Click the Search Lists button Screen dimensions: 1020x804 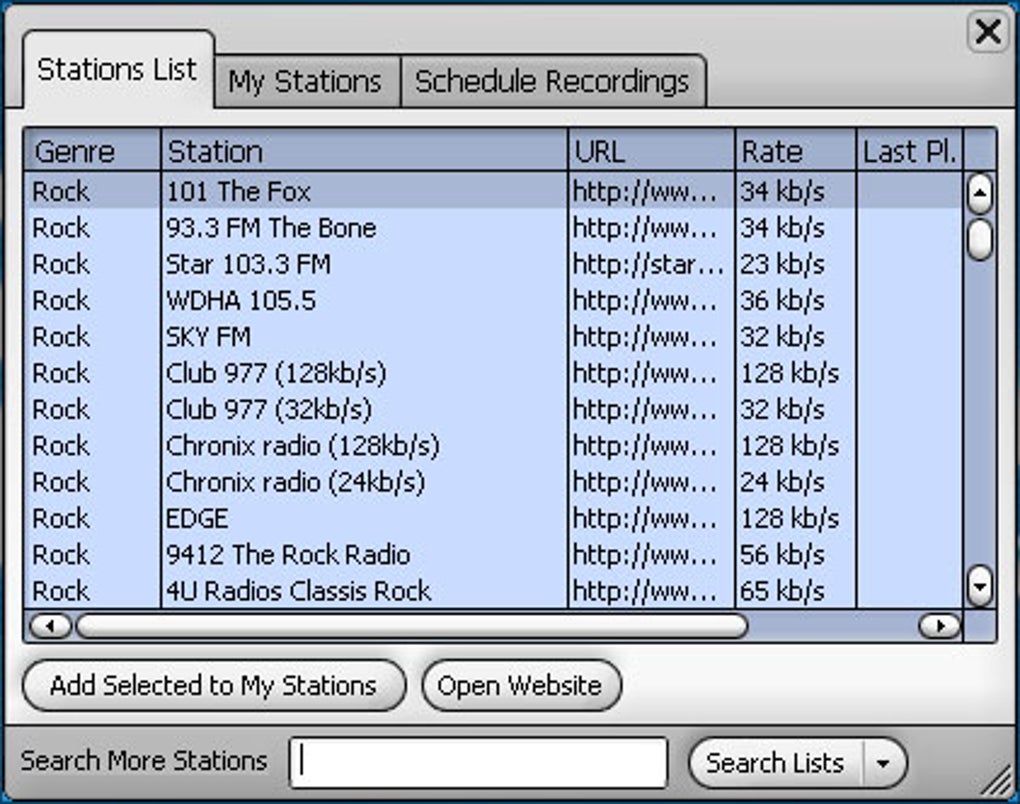pyautogui.click(x=775, y=762)
